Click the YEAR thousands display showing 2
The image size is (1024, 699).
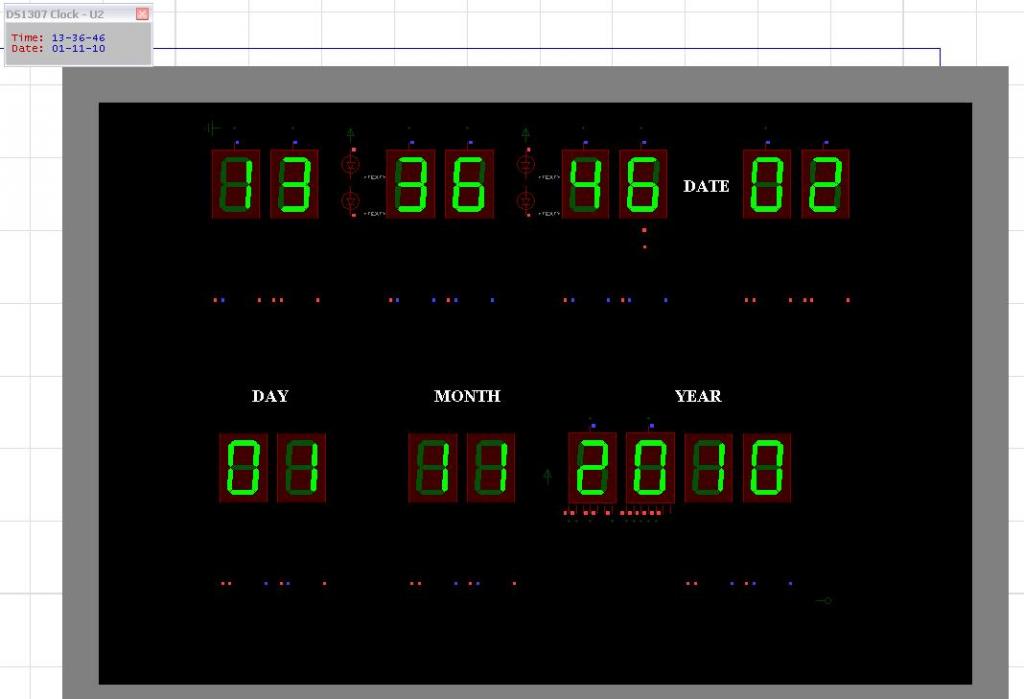coord(592,468)
